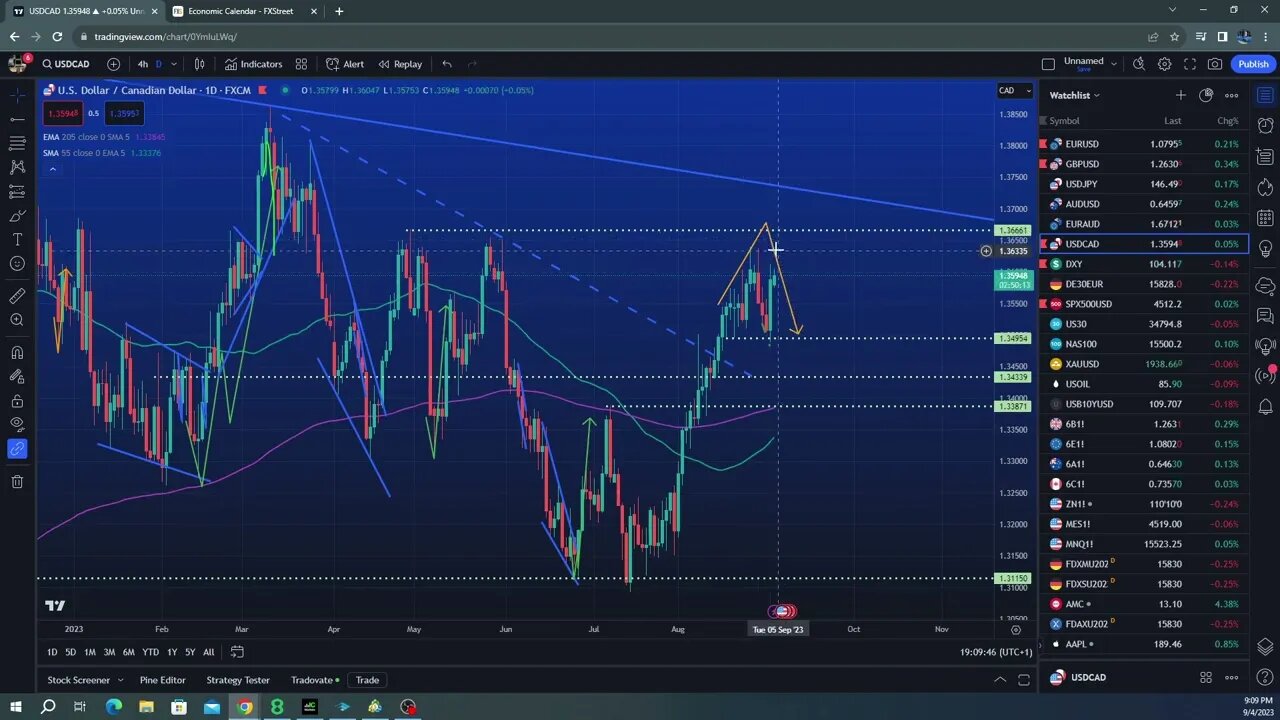Image resolution: width=1280 pixels, height=720 pixels.
Task: Click the 1.35957 buy price button
Action: [x=123, y=113]
